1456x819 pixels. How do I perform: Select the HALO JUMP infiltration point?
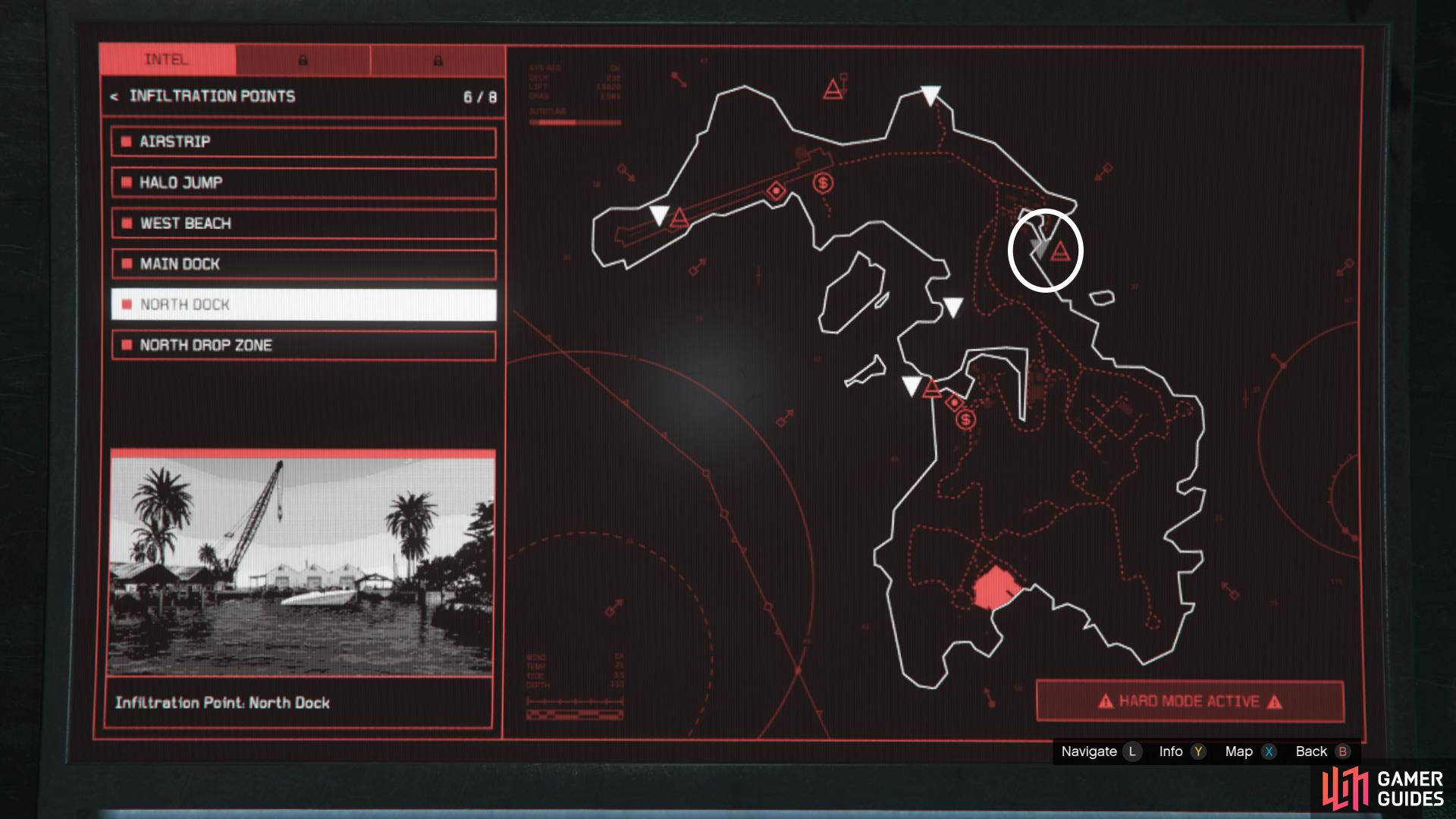[x=303, y=183]
